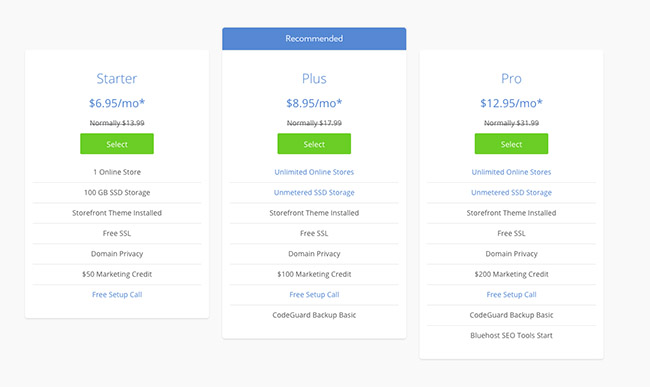The image size is (650, 387).
Task: Open Free Setup Call link in Pro
Action: [511, 295]
